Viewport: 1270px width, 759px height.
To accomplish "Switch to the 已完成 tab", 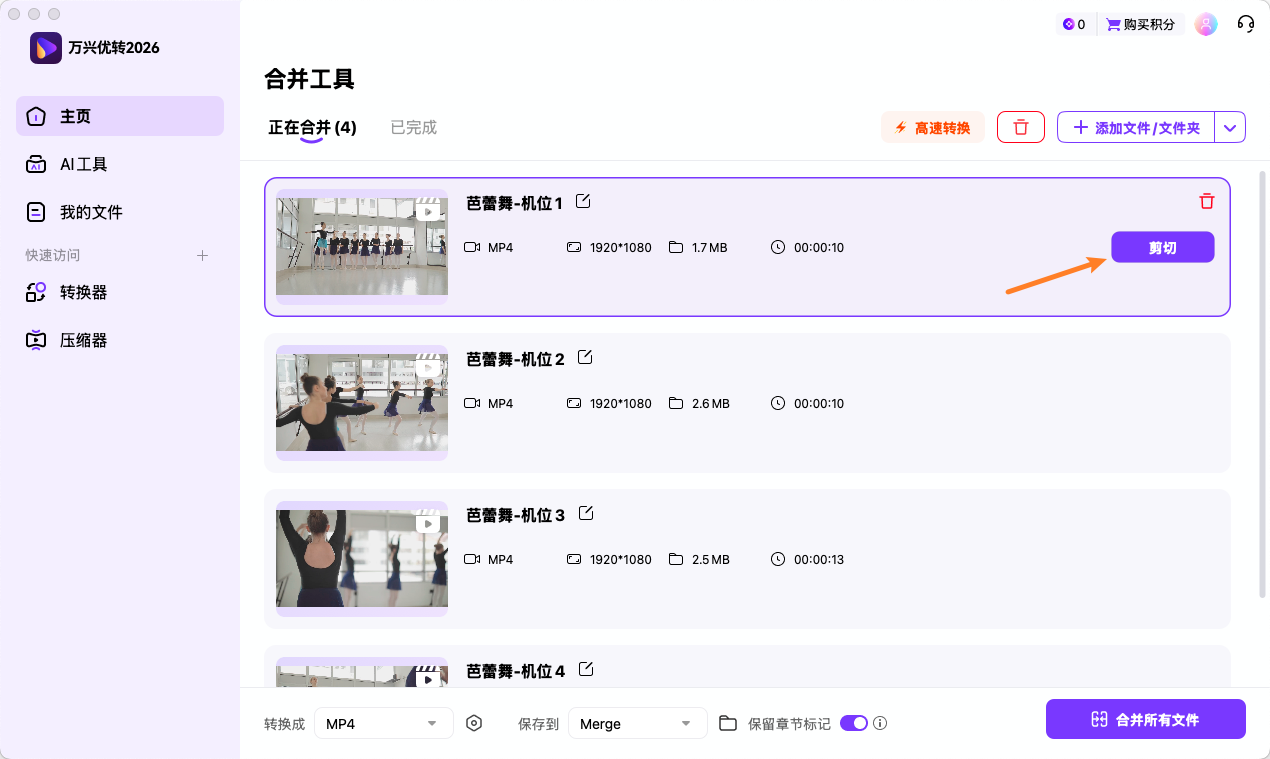I will [412, 127].
